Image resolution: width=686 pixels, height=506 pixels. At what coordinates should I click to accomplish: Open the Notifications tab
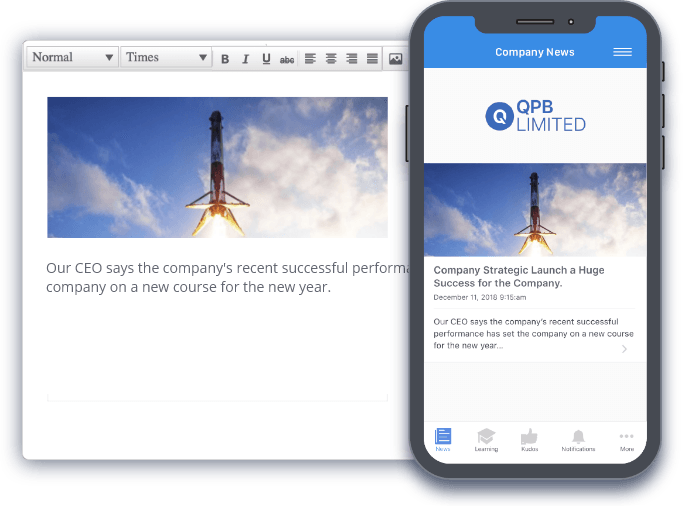pyautogui.click(x=578, y=440)
